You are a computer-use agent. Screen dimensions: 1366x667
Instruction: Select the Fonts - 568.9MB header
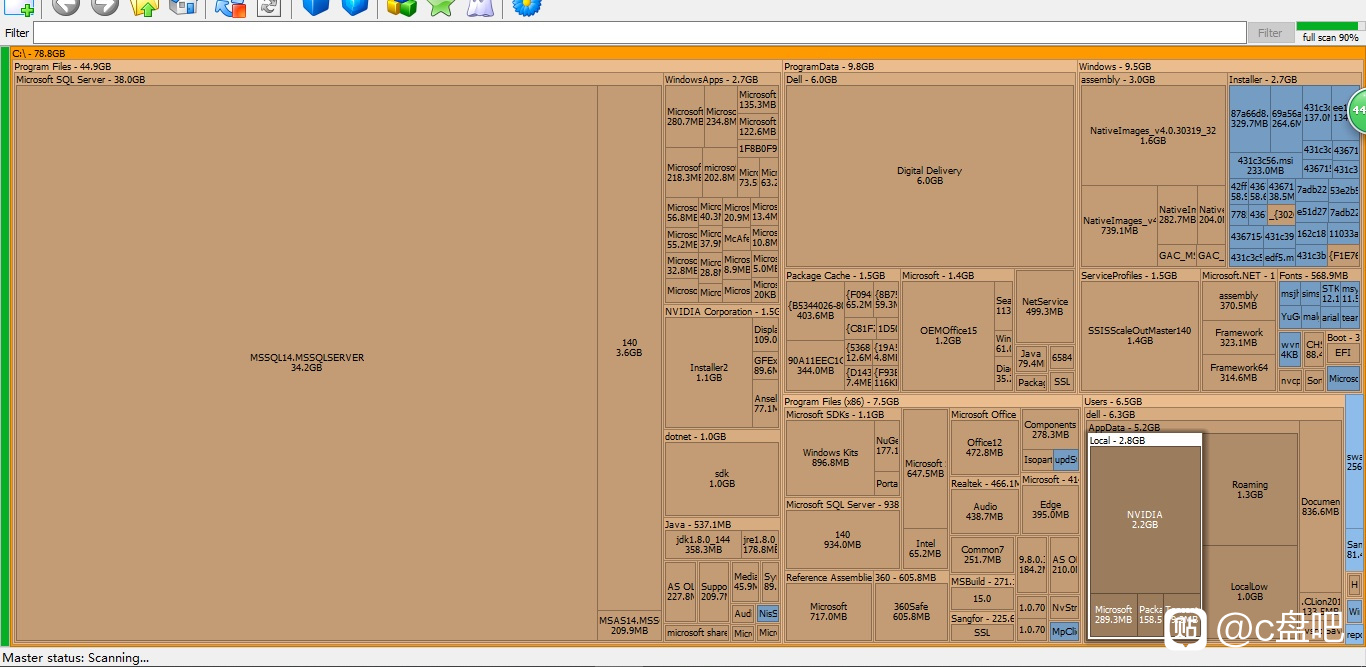pyautogui.click(x=1318, y=276)
